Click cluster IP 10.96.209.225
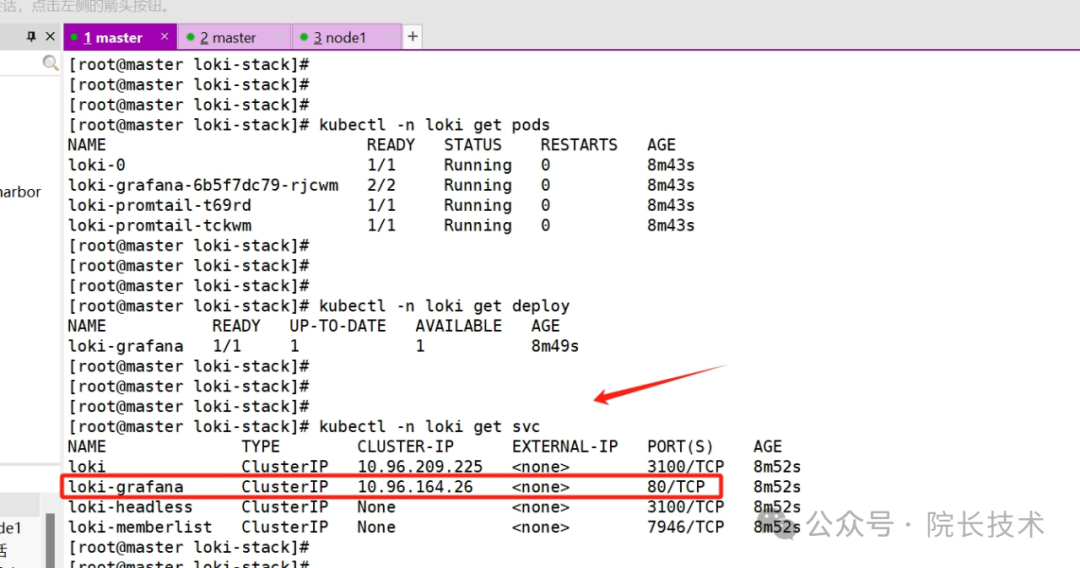The height and width of the screenshot is (568, 1080). coord(420,467)
